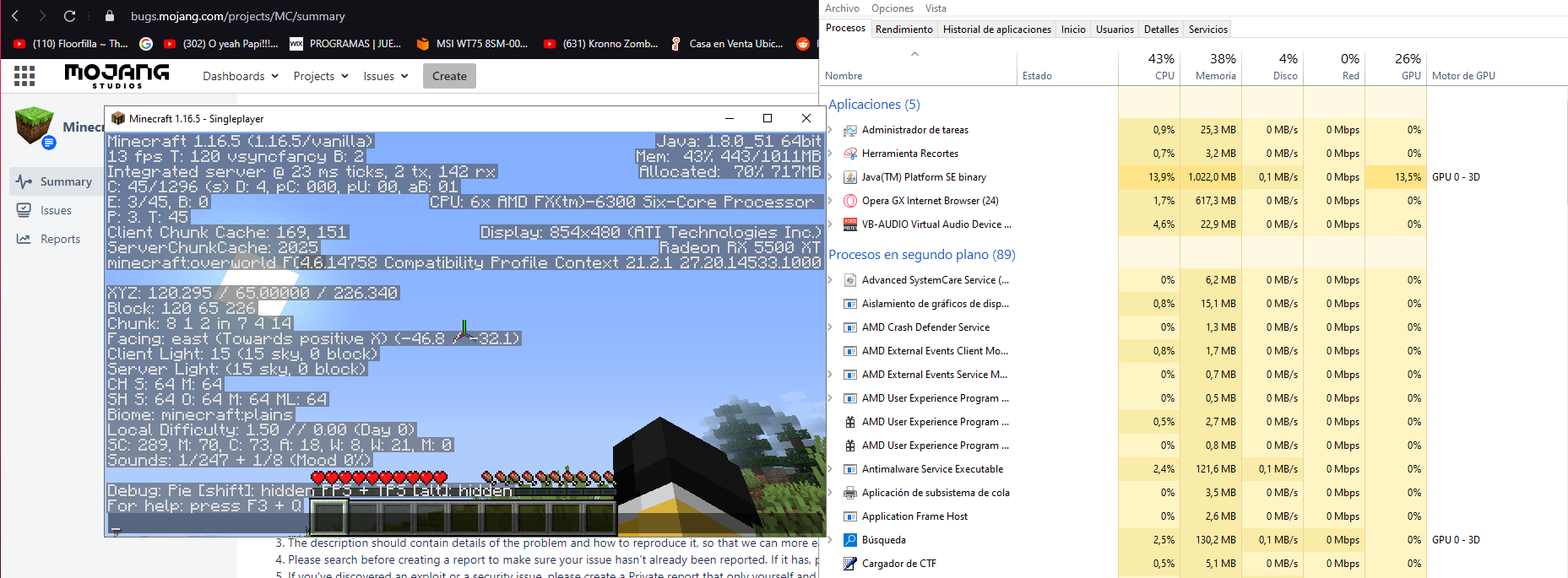Image resolution: width=1568 pixels, height=578 pixels.
Task: Select the first Minecraft hotbar slot
Action: click(x=329, y=516)
